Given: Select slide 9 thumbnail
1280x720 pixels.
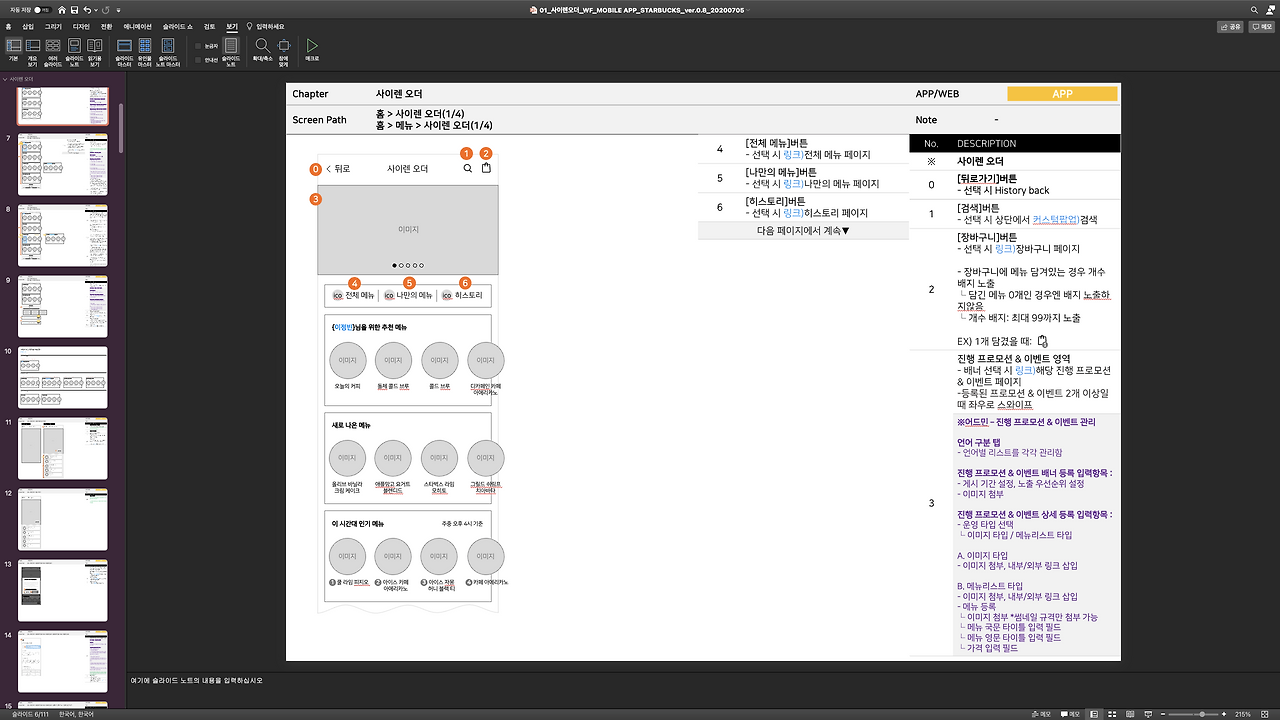Looking at the screenshot, I should pyautogui.click(x=64, y=305).
